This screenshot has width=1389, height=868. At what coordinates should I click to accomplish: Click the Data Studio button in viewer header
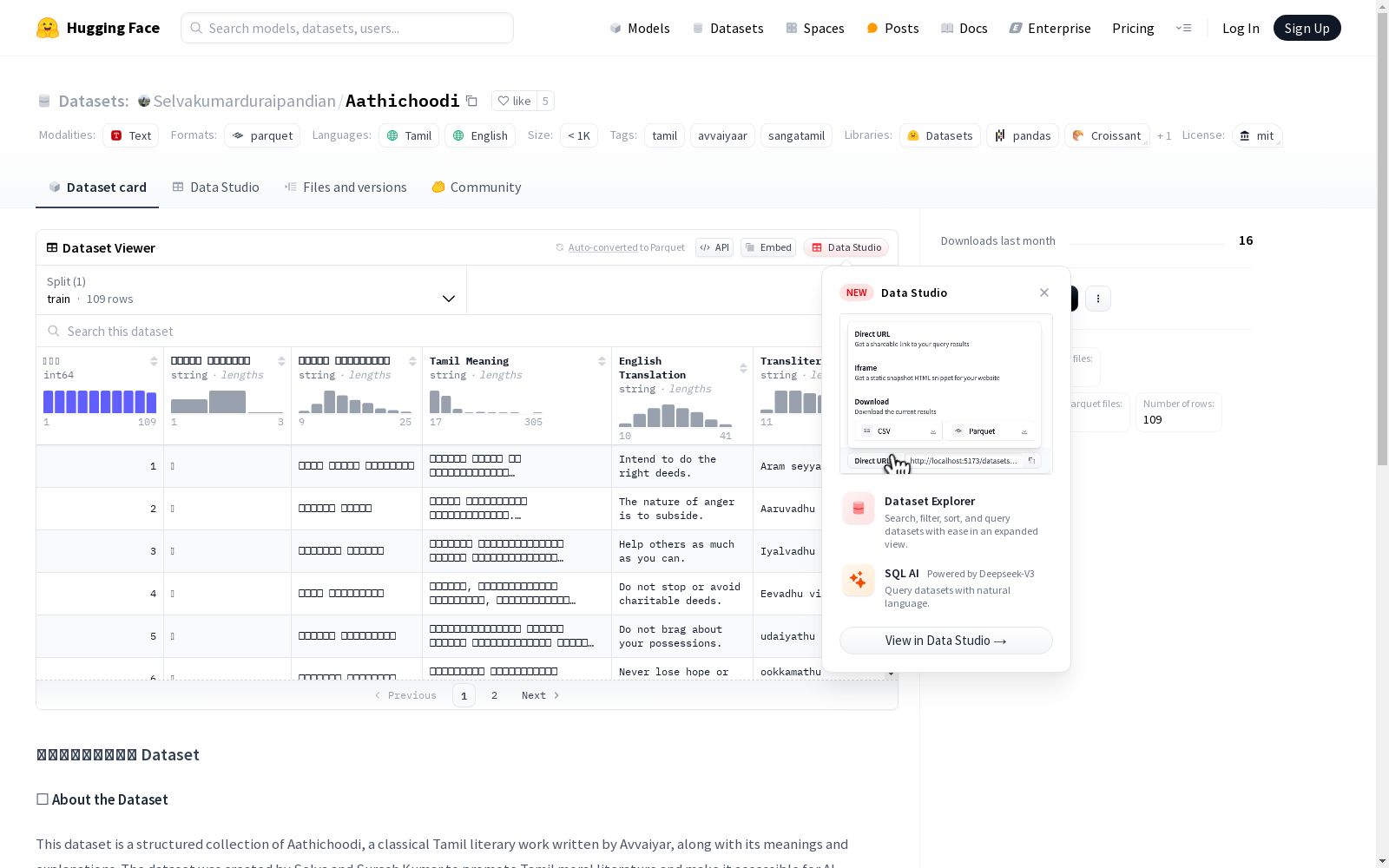tap(846, 247)
